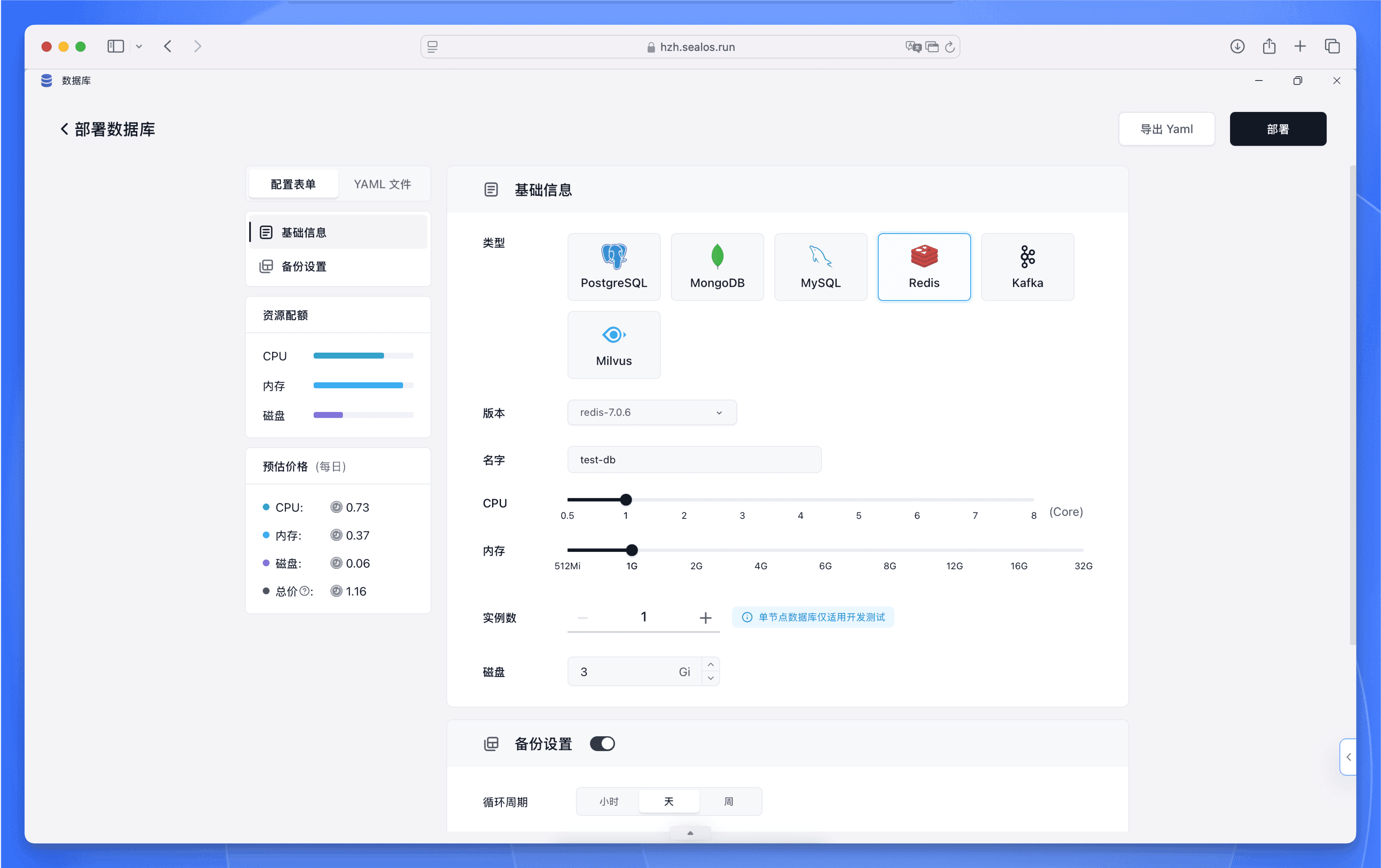Go to 基础信息 in the side navigation

[338, 232]
